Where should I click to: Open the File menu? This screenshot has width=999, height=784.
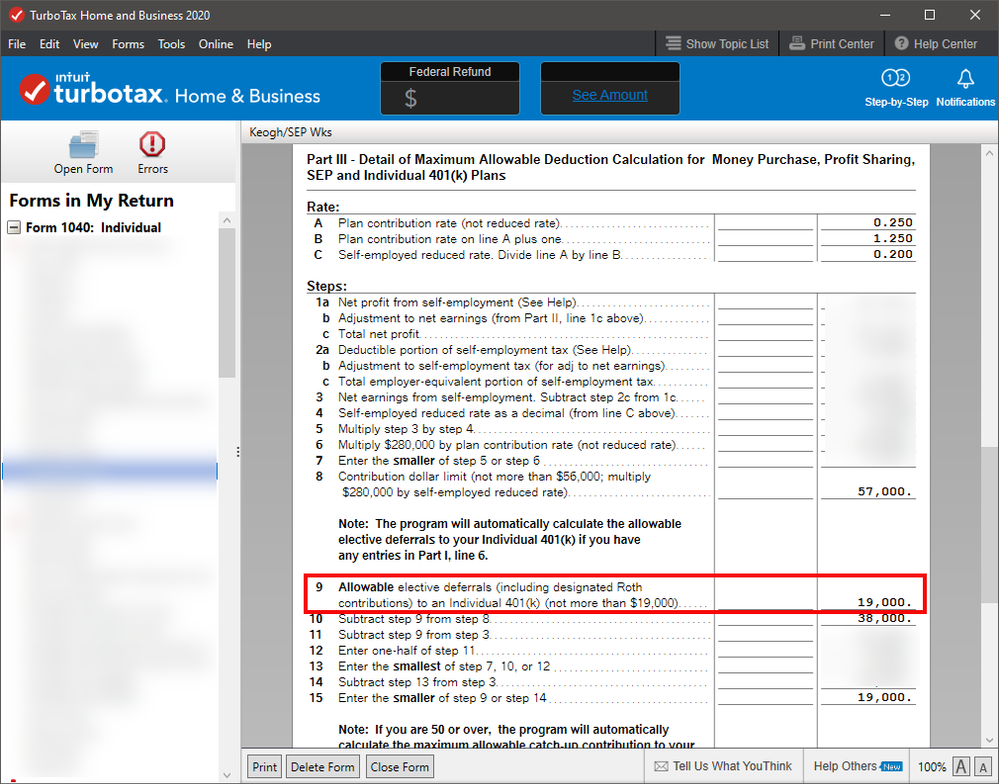[x=17, y=44]
